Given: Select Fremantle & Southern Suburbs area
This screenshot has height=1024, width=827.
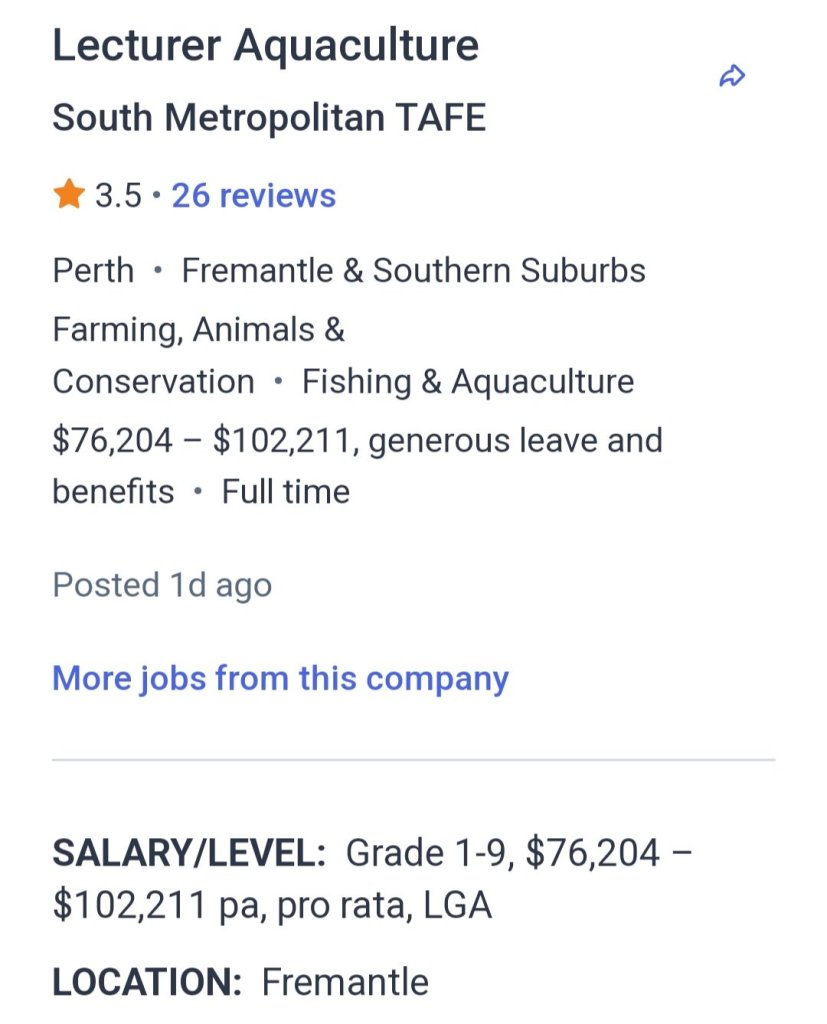Looking at the screenshot, I should tap(413, 271).
